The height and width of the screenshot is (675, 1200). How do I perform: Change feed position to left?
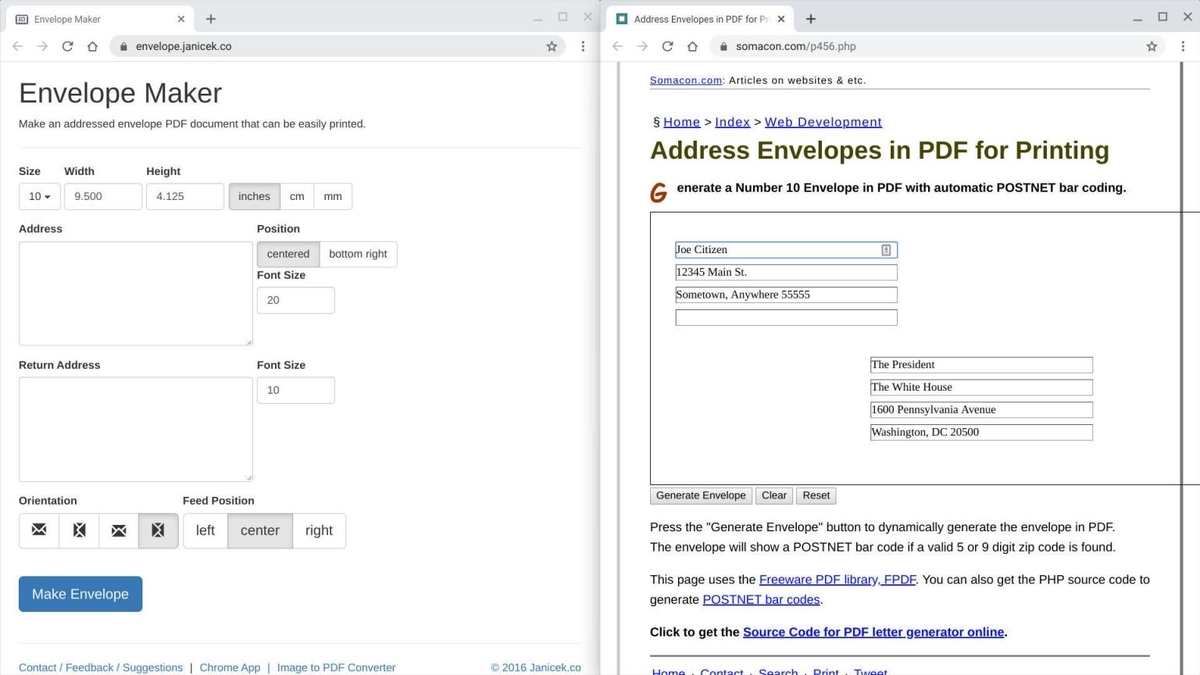click(x=204, y=530)
